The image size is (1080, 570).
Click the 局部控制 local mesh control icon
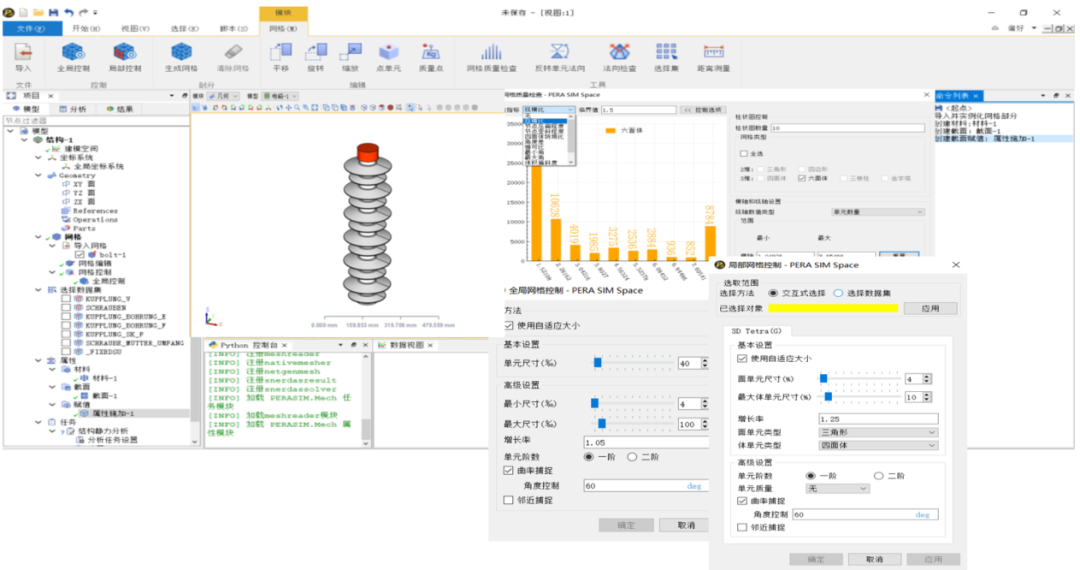126,54
